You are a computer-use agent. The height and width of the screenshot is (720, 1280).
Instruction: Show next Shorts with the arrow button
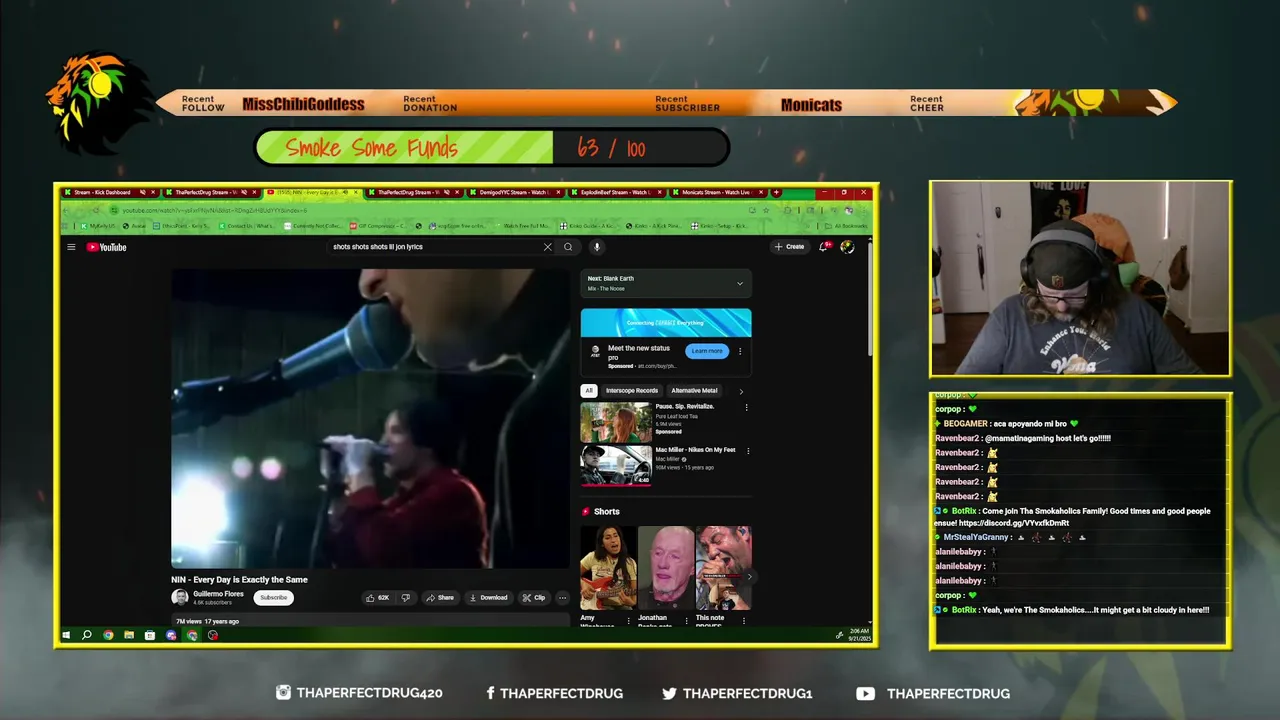tap(749, 577)
